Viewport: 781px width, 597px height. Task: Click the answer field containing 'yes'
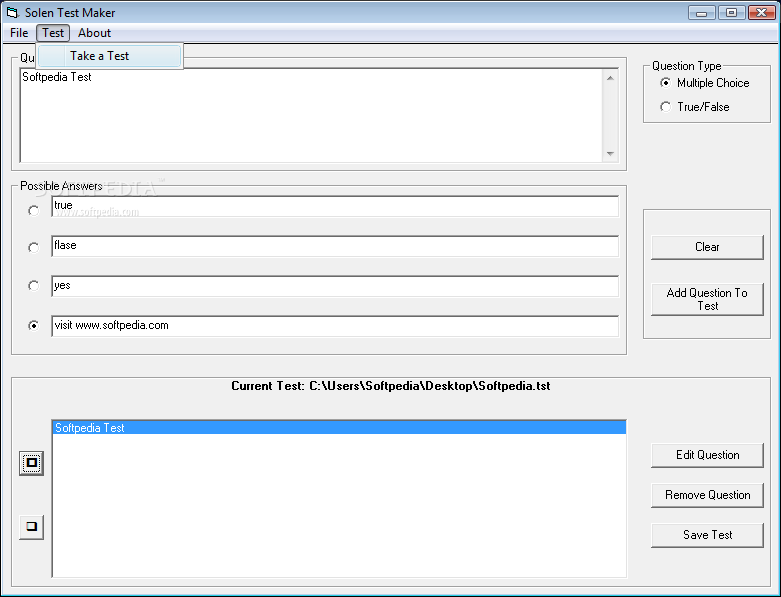[x=335, y=286]
